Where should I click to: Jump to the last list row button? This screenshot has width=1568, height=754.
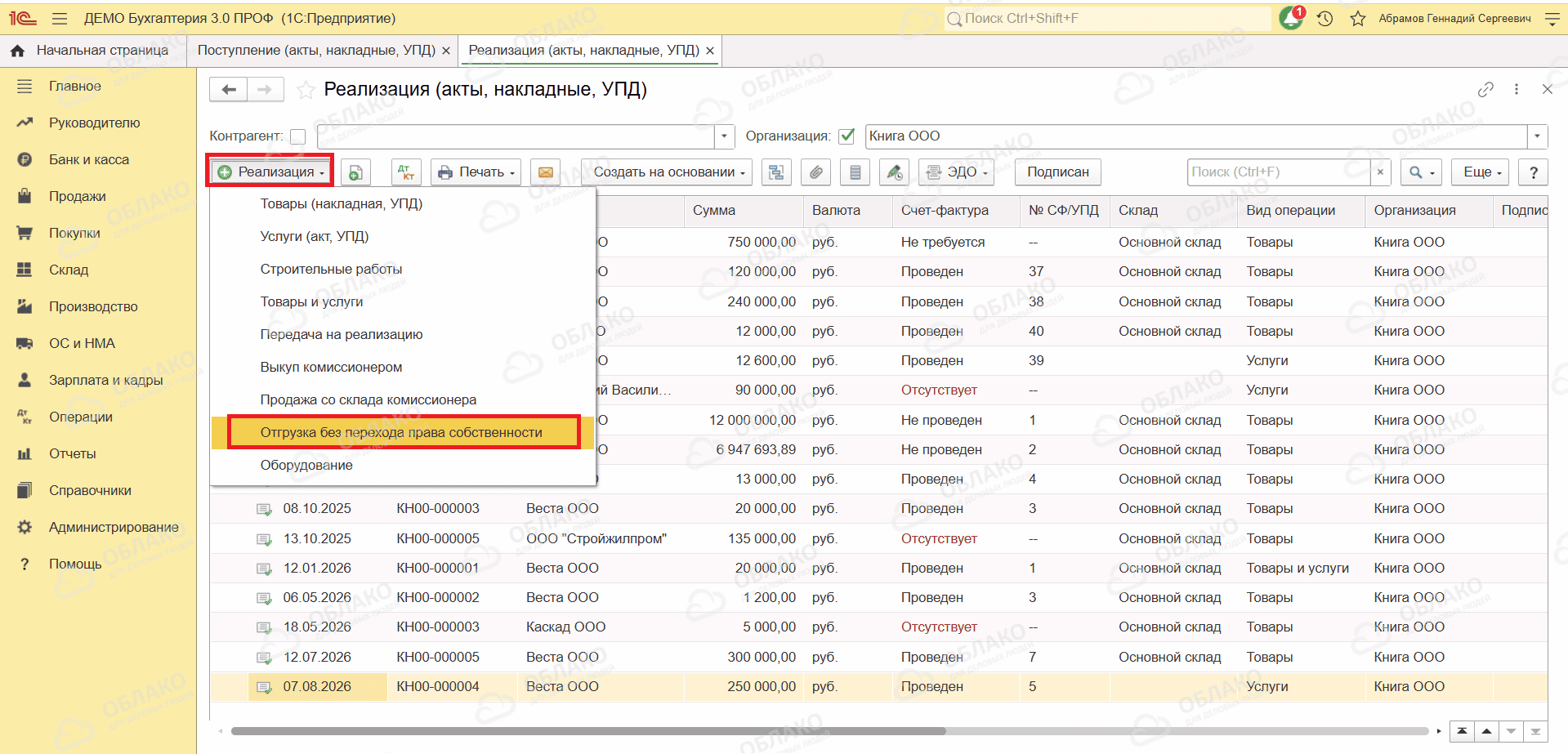click(x=1535, y=731)
